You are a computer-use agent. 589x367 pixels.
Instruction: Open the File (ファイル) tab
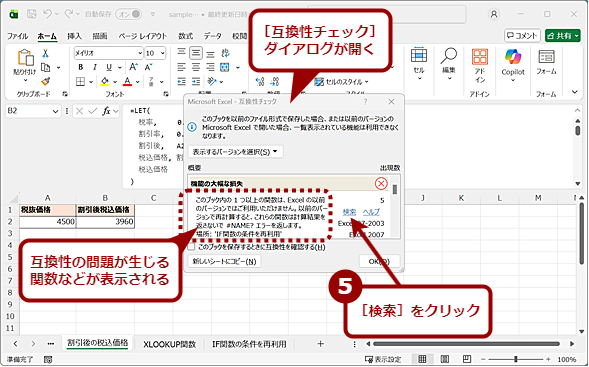tap(17, 36)
